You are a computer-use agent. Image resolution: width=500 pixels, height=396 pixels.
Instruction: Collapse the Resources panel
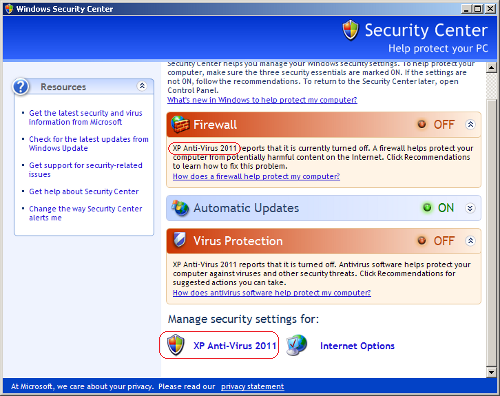[142, 86]
